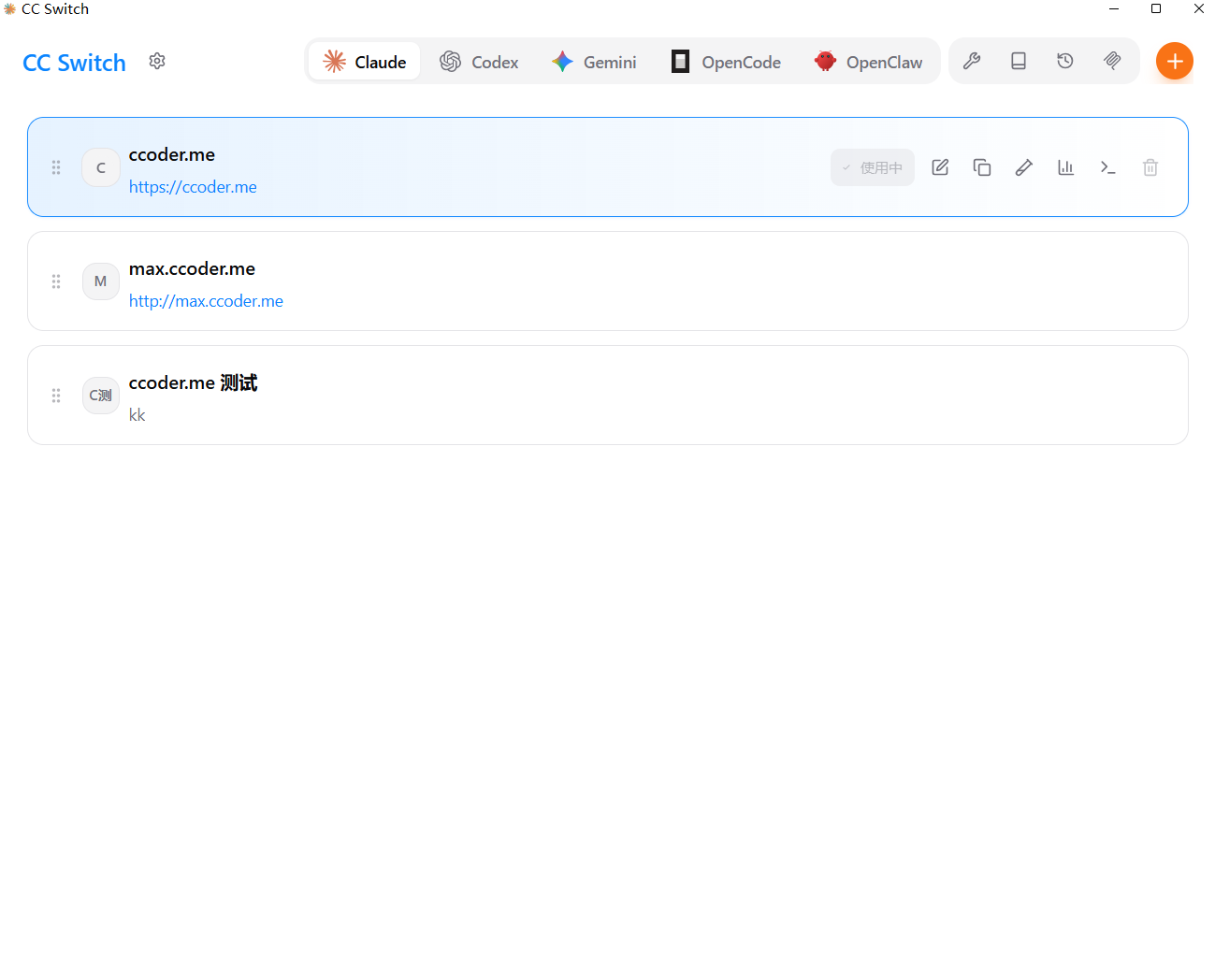Open the wrench tools icon in toolbar

point(972,62)
